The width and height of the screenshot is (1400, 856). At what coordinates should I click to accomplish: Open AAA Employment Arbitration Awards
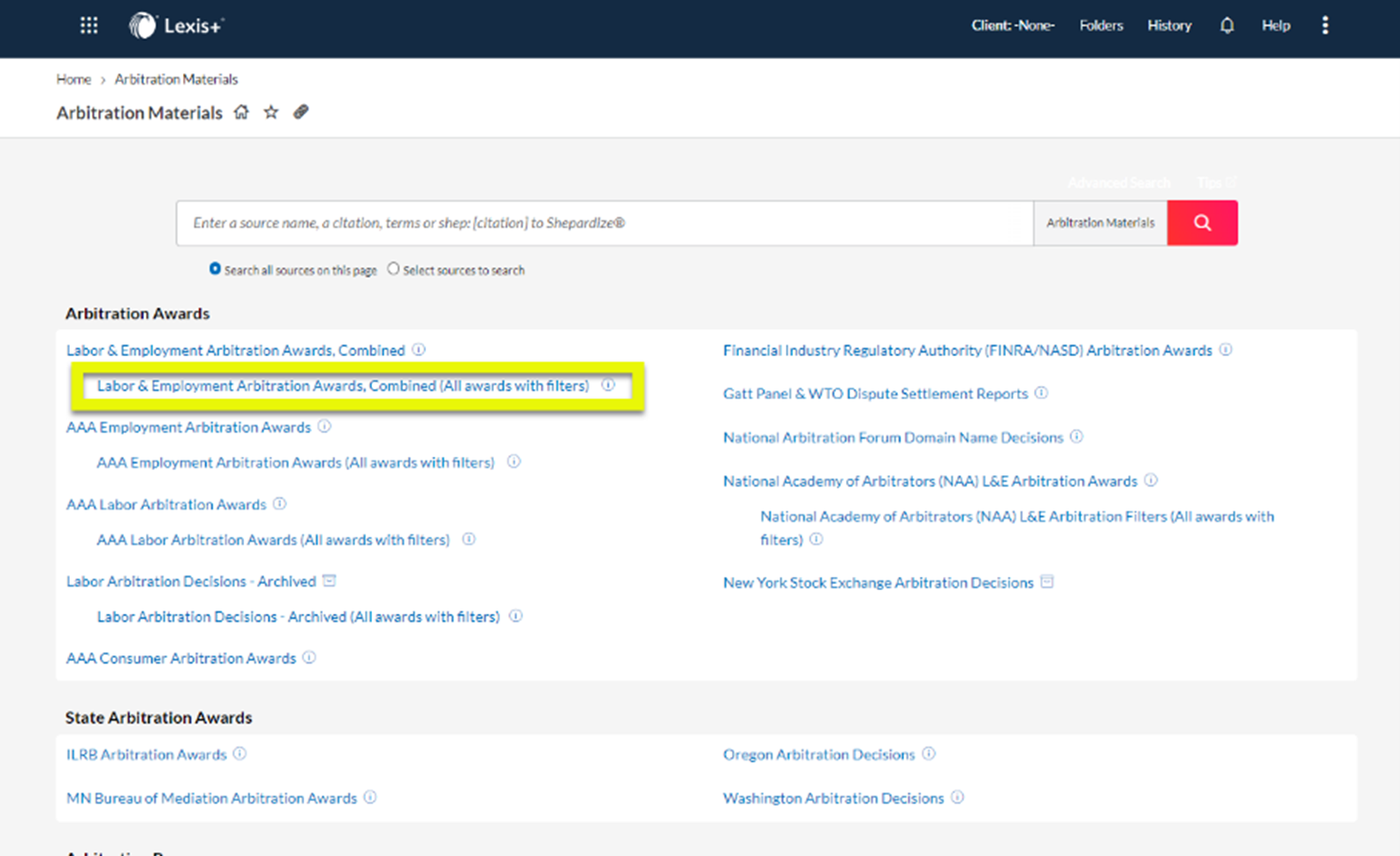[x=188, y=428]
